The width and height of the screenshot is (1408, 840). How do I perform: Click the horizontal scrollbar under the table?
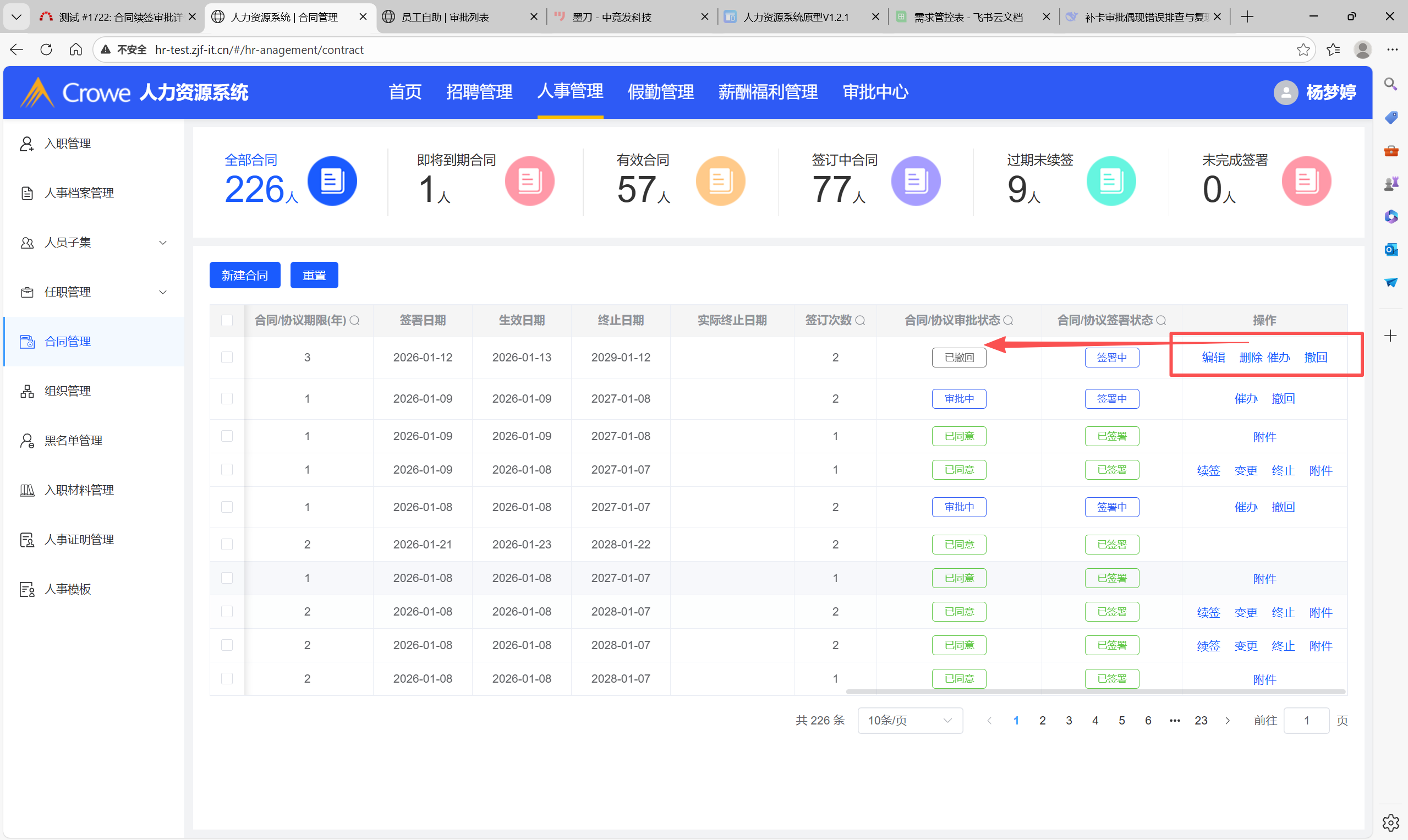(x=1095, y=691)
